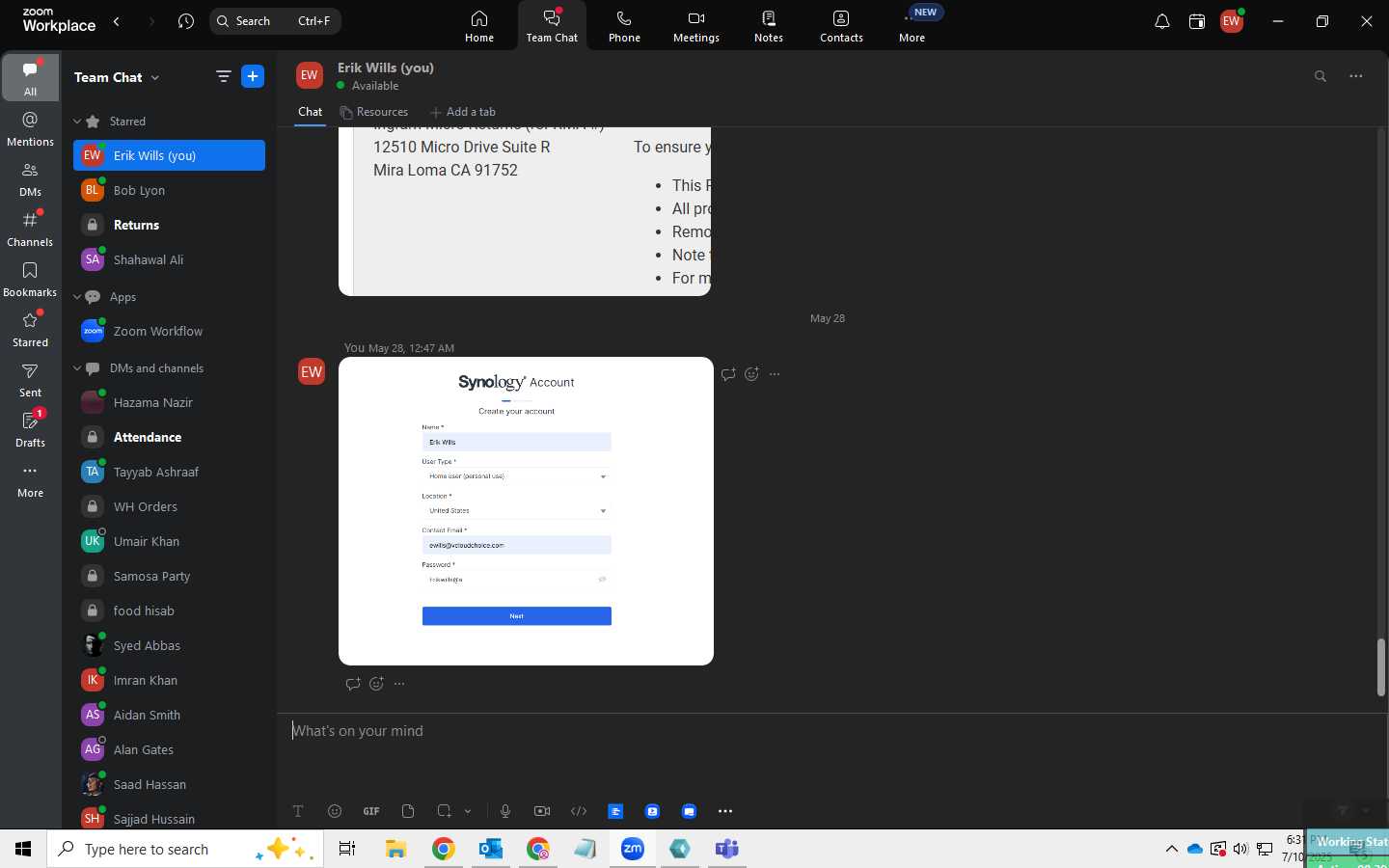Collapse the Apps section
This screenshot has height=868, width=1389.
pos(77,297)
